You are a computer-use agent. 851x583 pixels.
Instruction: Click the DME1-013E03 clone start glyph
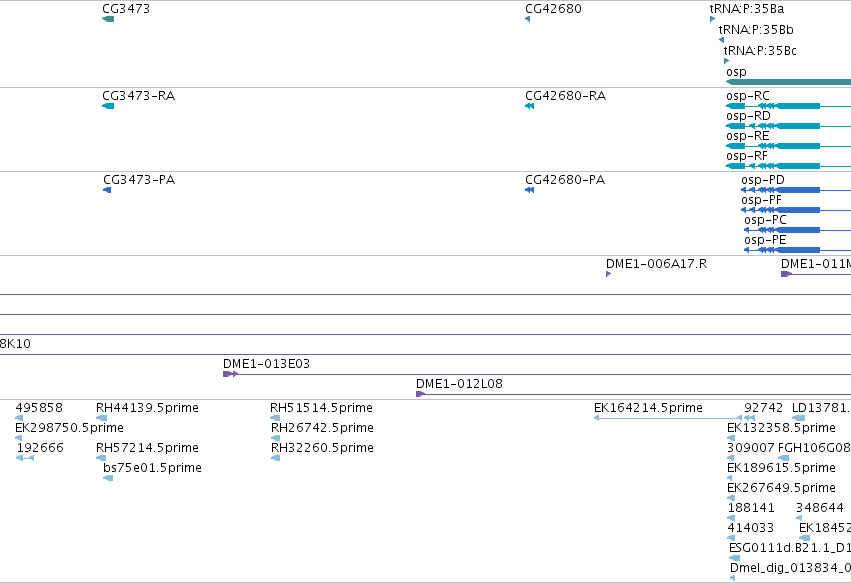230,374
